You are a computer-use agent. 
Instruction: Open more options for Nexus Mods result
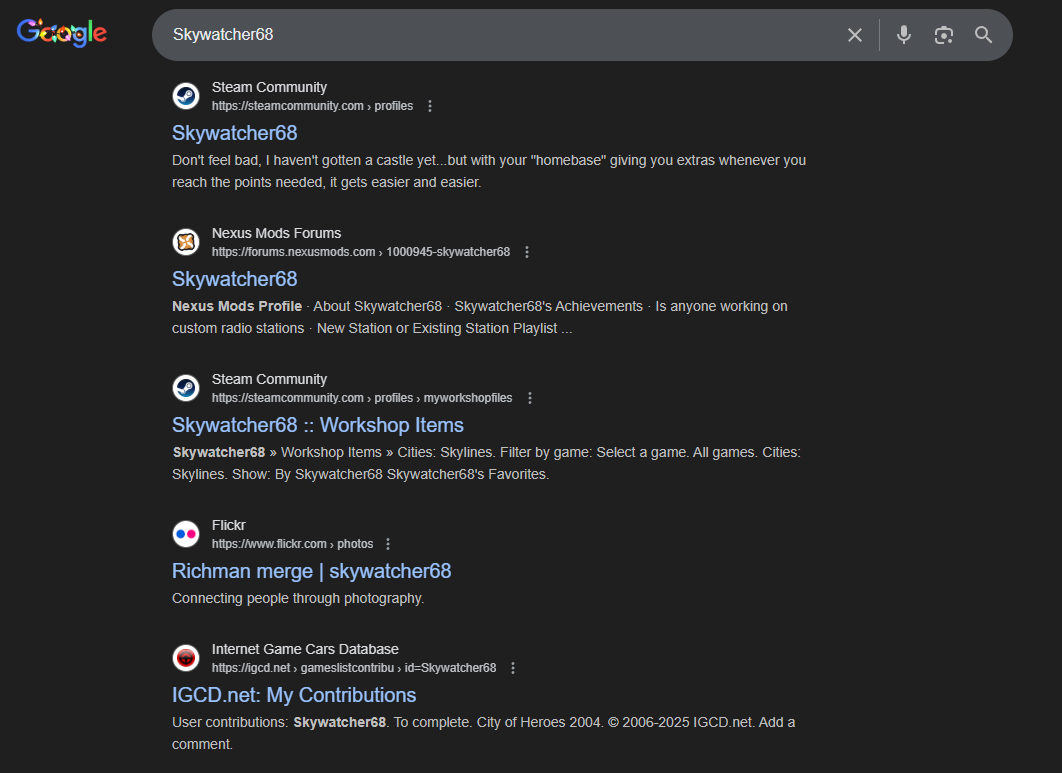coord(527,252)
